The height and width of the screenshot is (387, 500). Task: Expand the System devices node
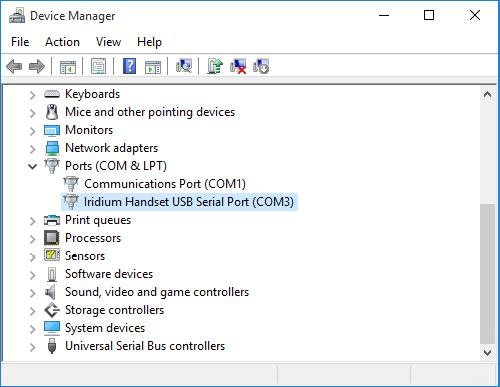pyautogui.click(x=32, y=329)
